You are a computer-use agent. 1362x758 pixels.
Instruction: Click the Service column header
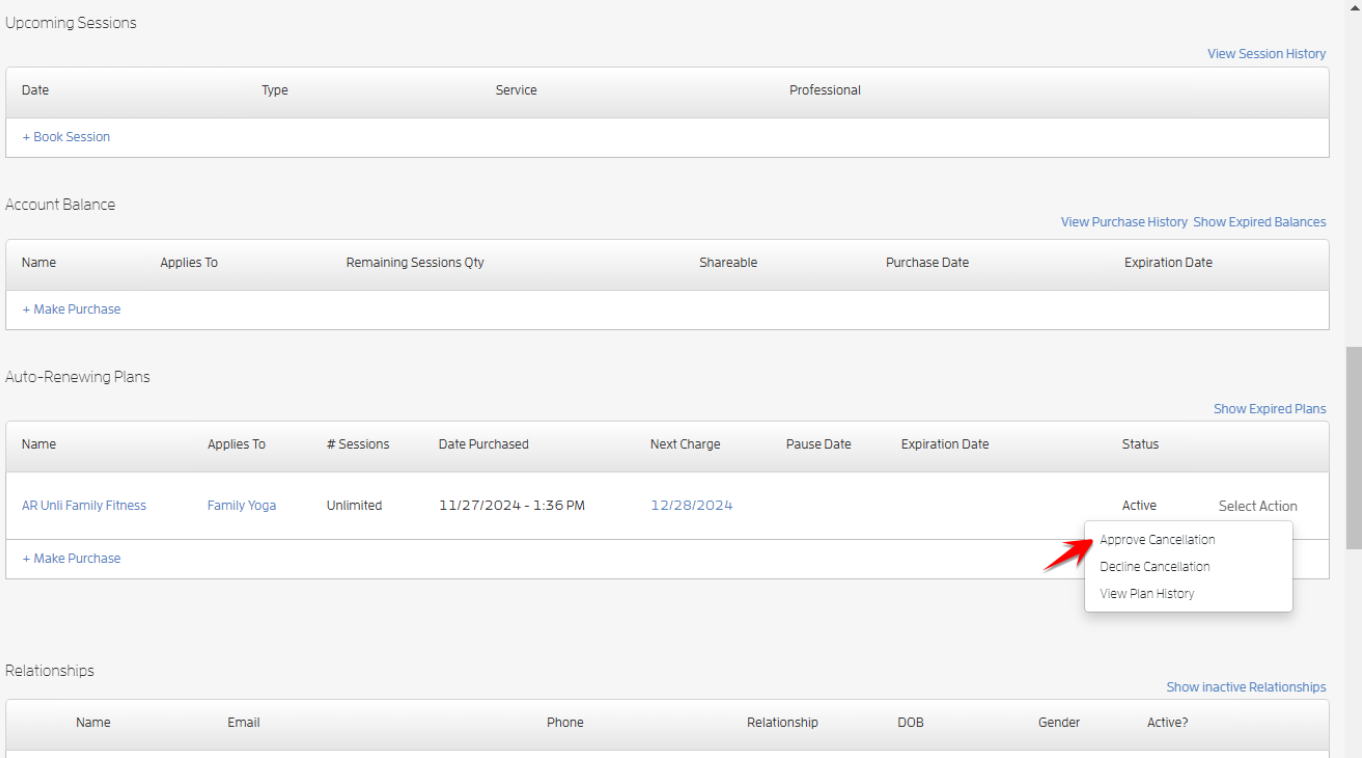coord(516,90)
